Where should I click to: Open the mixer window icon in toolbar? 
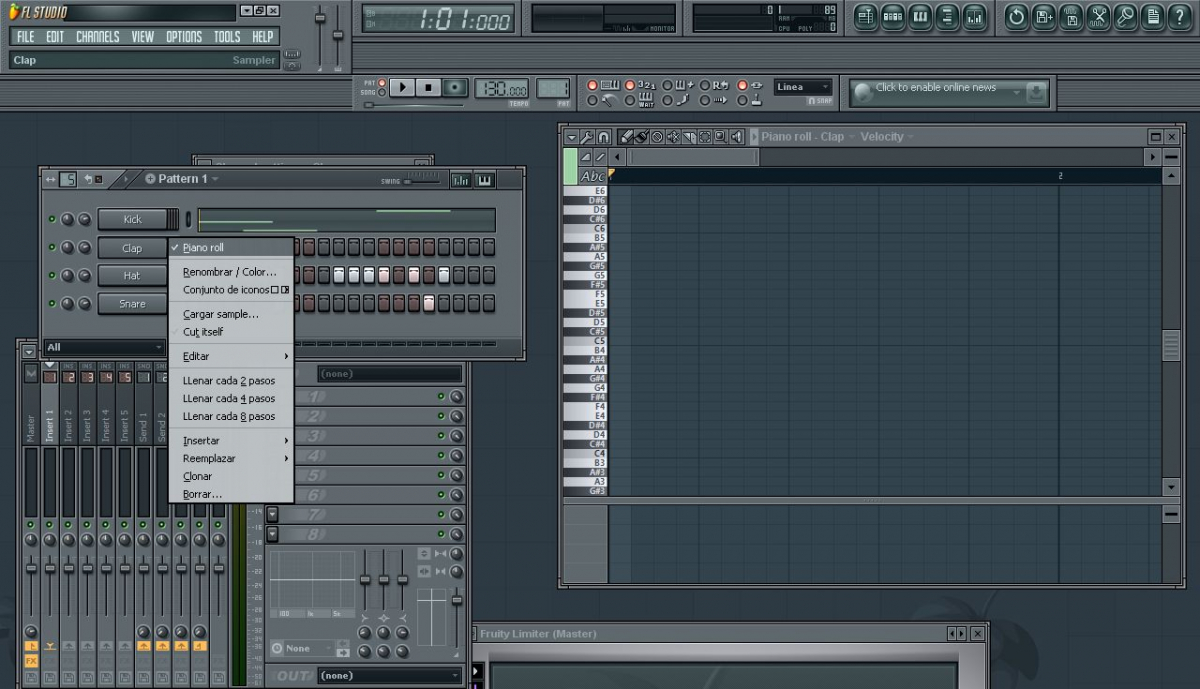pos(974,16)
